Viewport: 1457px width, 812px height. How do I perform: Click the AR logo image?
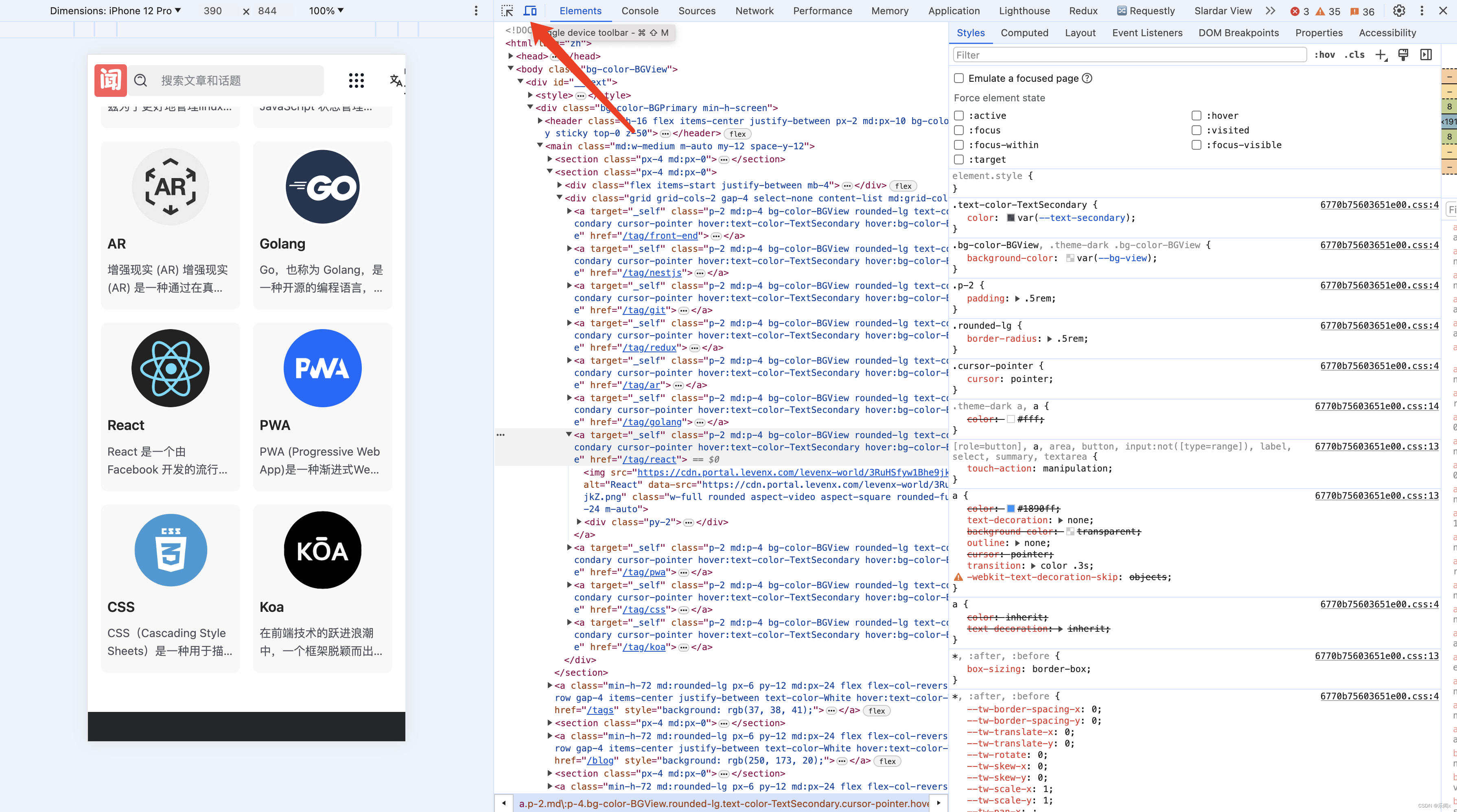pyautogui.click(x=170, y=187)
